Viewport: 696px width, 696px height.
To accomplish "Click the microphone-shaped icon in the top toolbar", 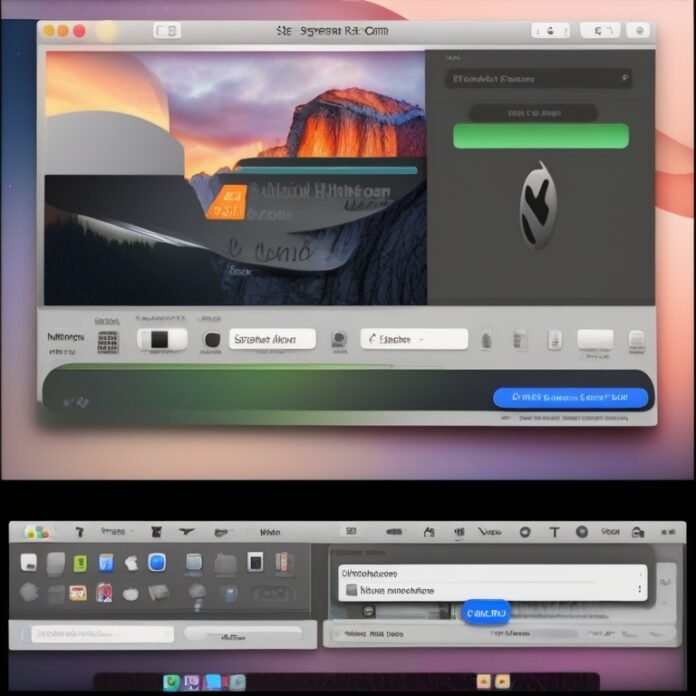I will coord(486,340).
